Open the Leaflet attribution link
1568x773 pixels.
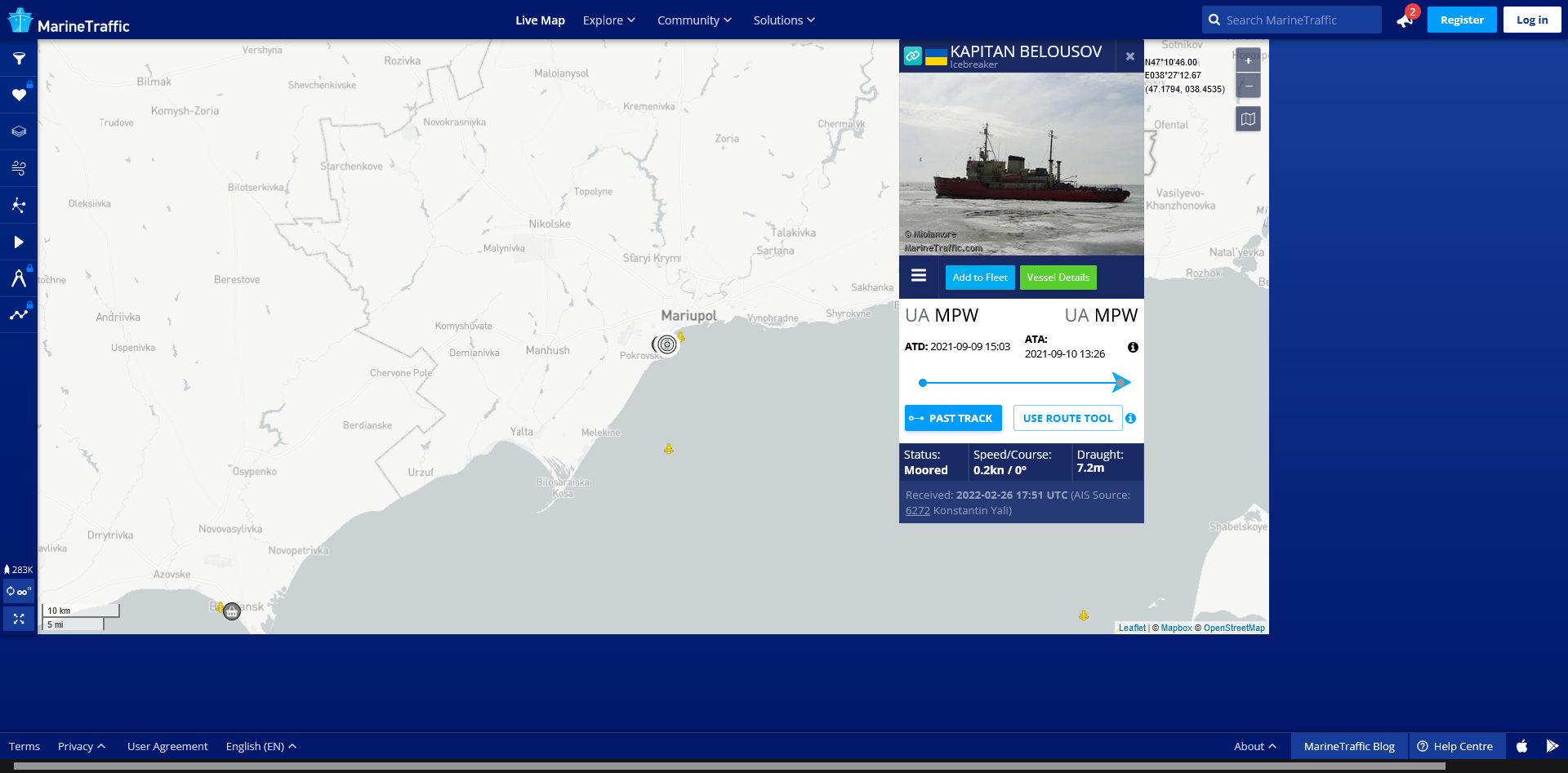click(x=1132, y=628)
